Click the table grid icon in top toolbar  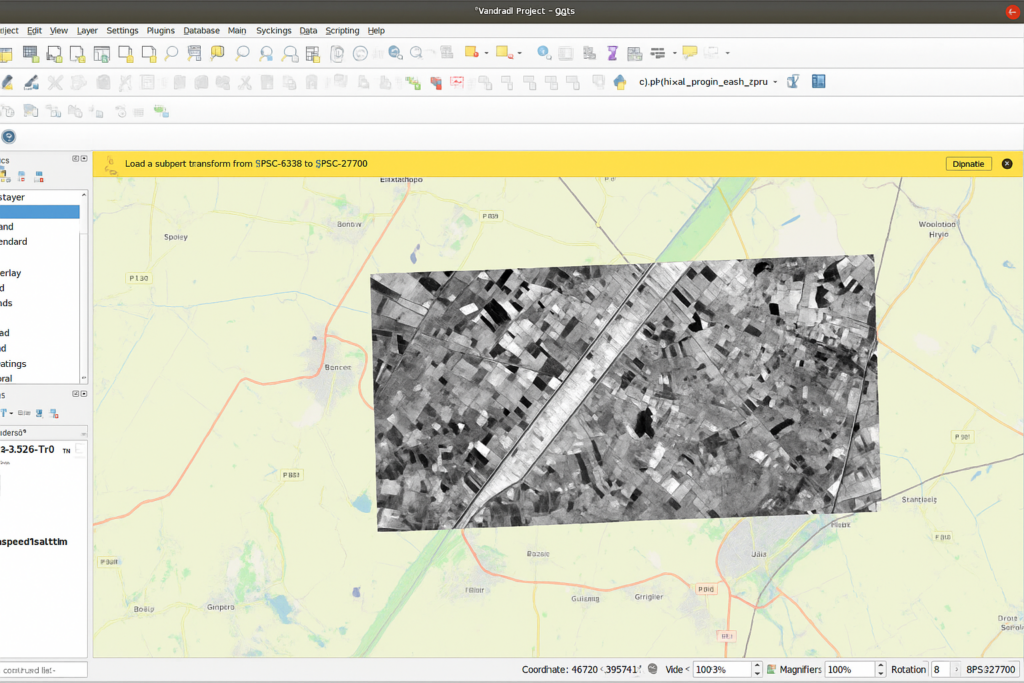(30, 54)
